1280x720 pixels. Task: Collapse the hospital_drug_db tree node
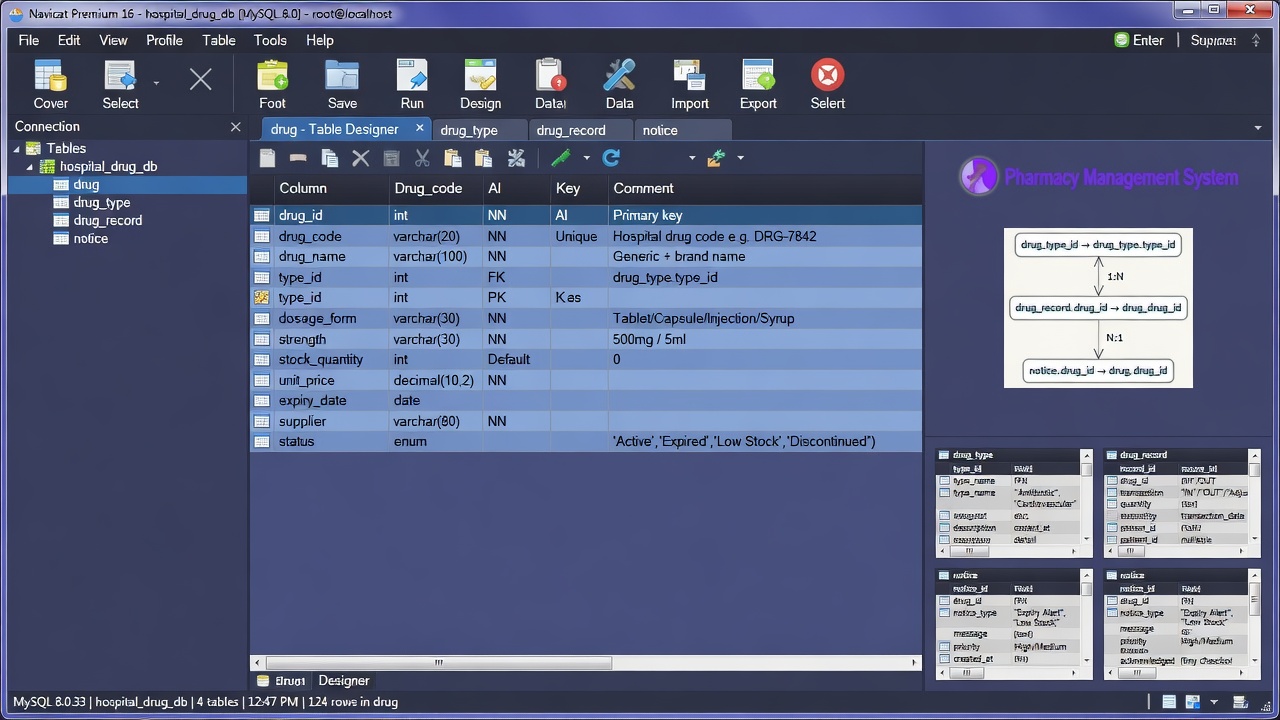tap(29, 167)
